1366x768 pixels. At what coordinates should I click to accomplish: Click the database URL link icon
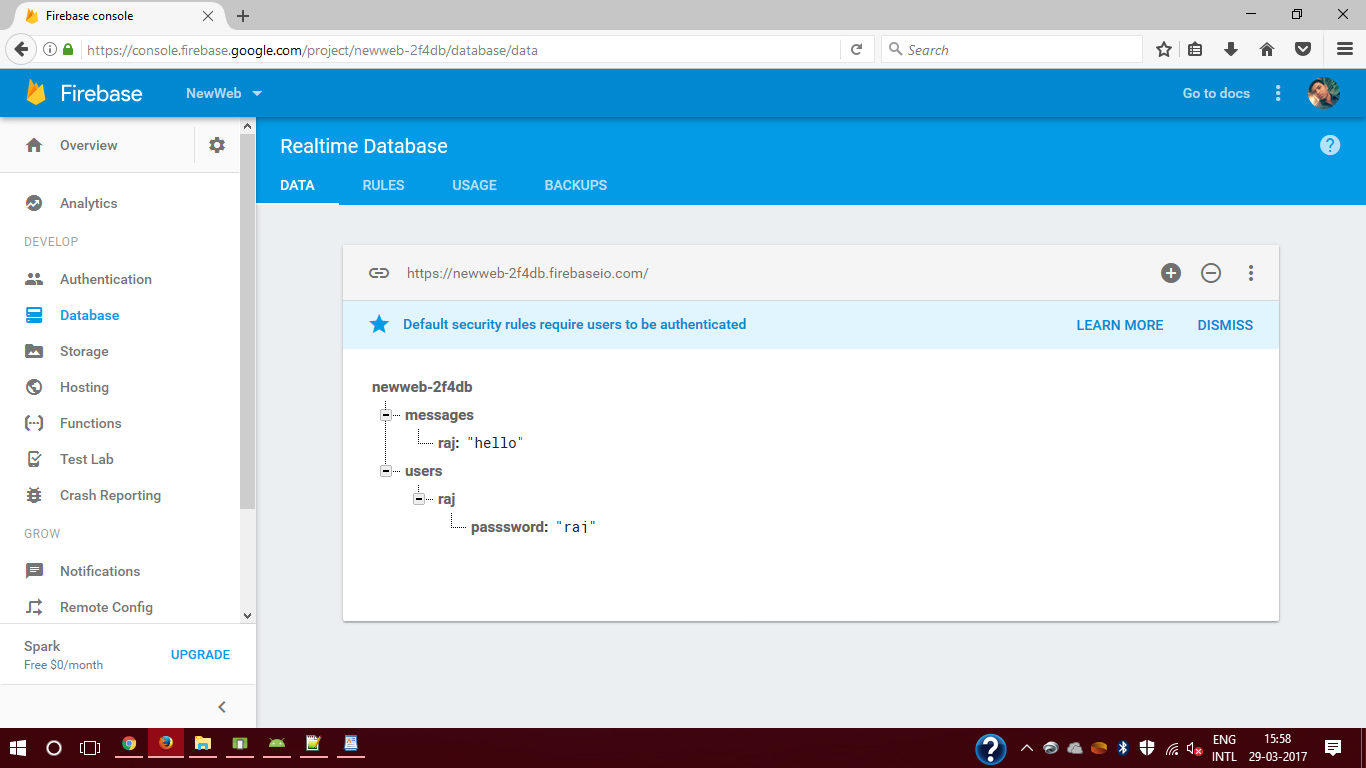click(378, 273)
